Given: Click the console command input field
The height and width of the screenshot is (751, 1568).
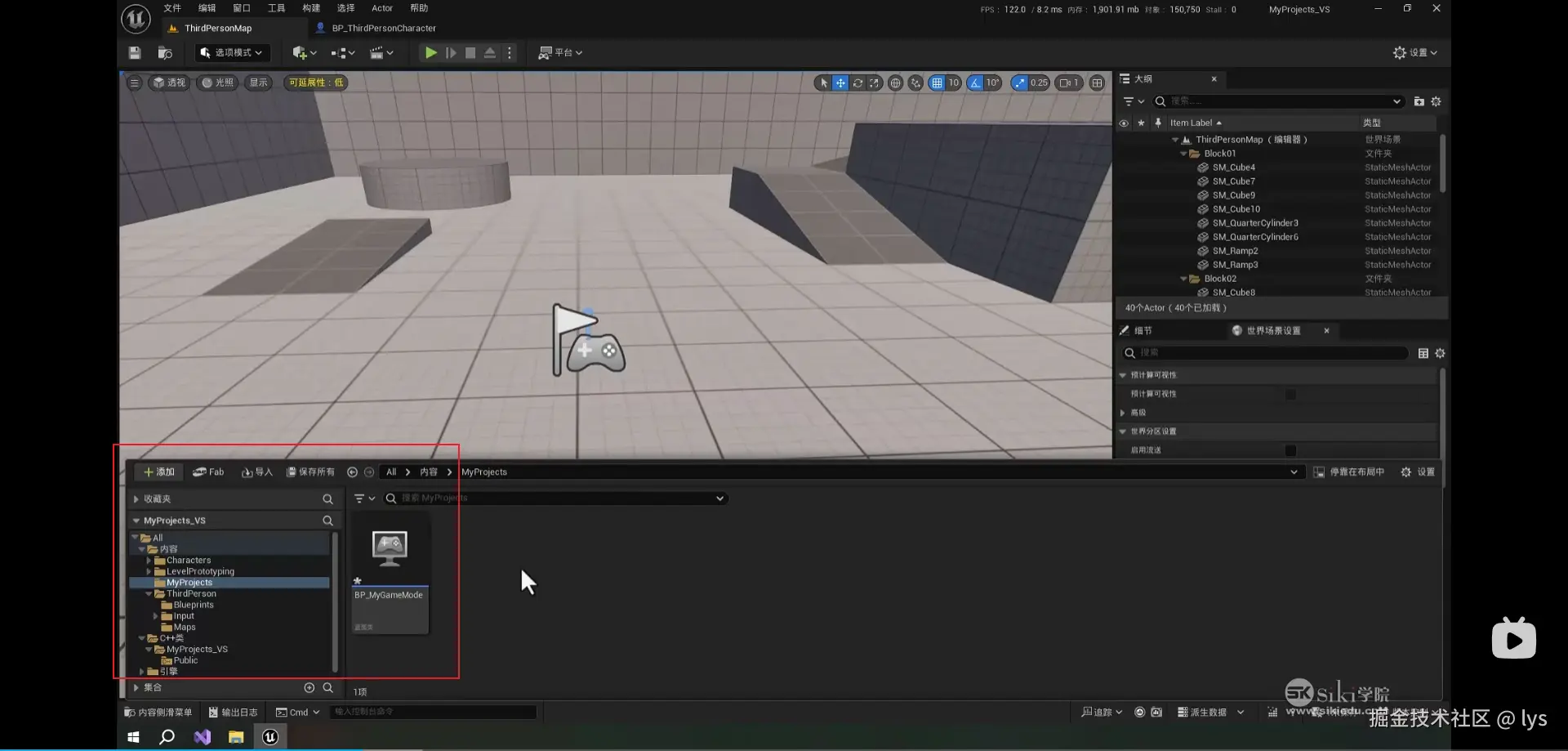Looking at the screenshot, I should click(433, 713).
